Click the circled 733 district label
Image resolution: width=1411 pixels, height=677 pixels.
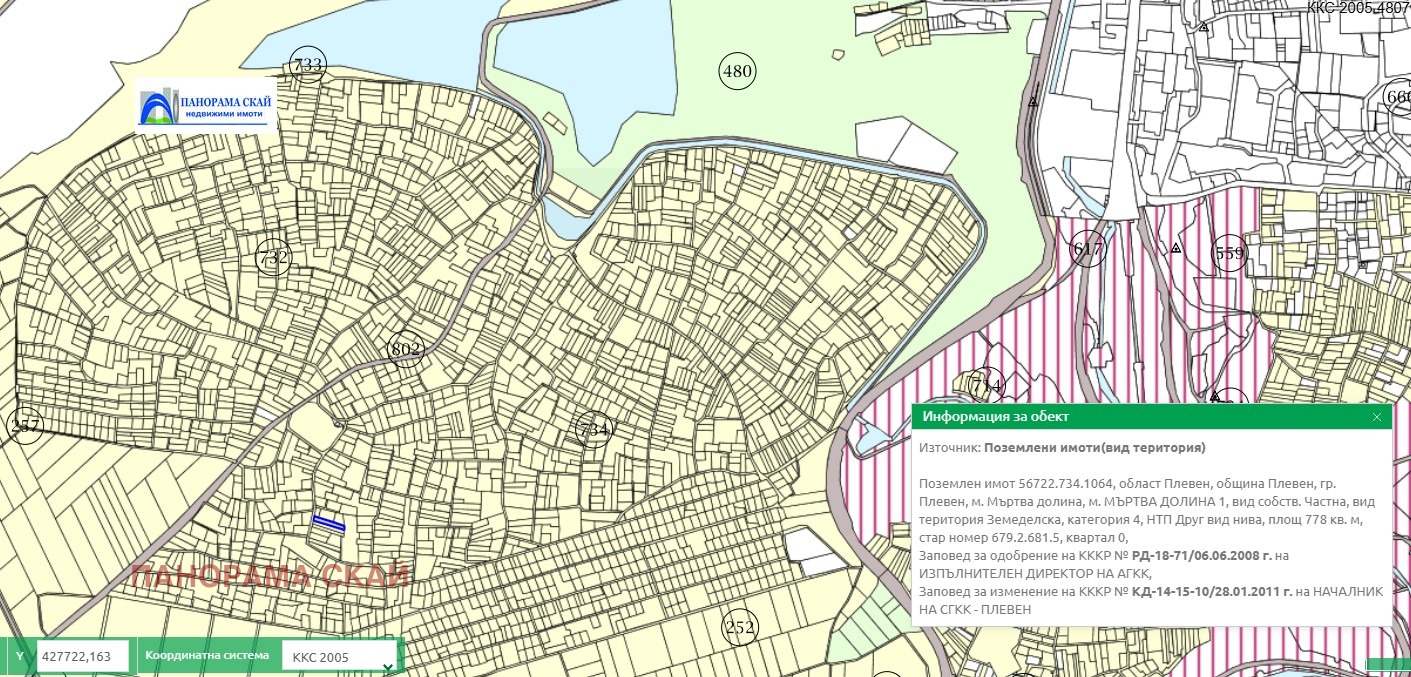tap(307, 65)
